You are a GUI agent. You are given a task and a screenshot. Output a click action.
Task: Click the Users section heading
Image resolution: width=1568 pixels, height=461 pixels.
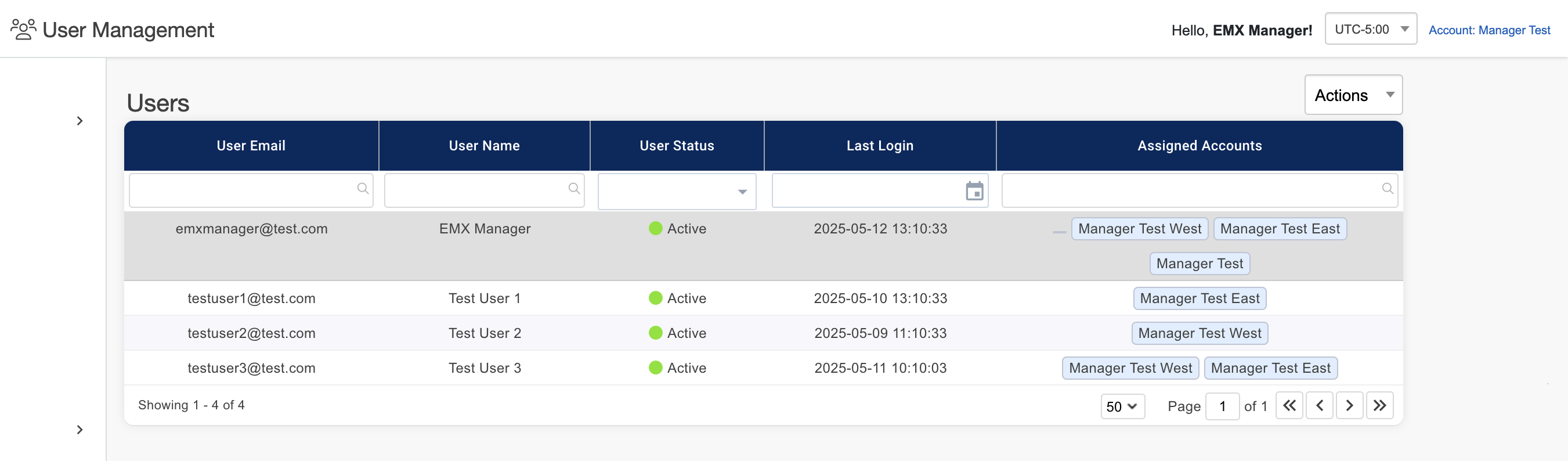pyautogui.click(x=158, y=103)
